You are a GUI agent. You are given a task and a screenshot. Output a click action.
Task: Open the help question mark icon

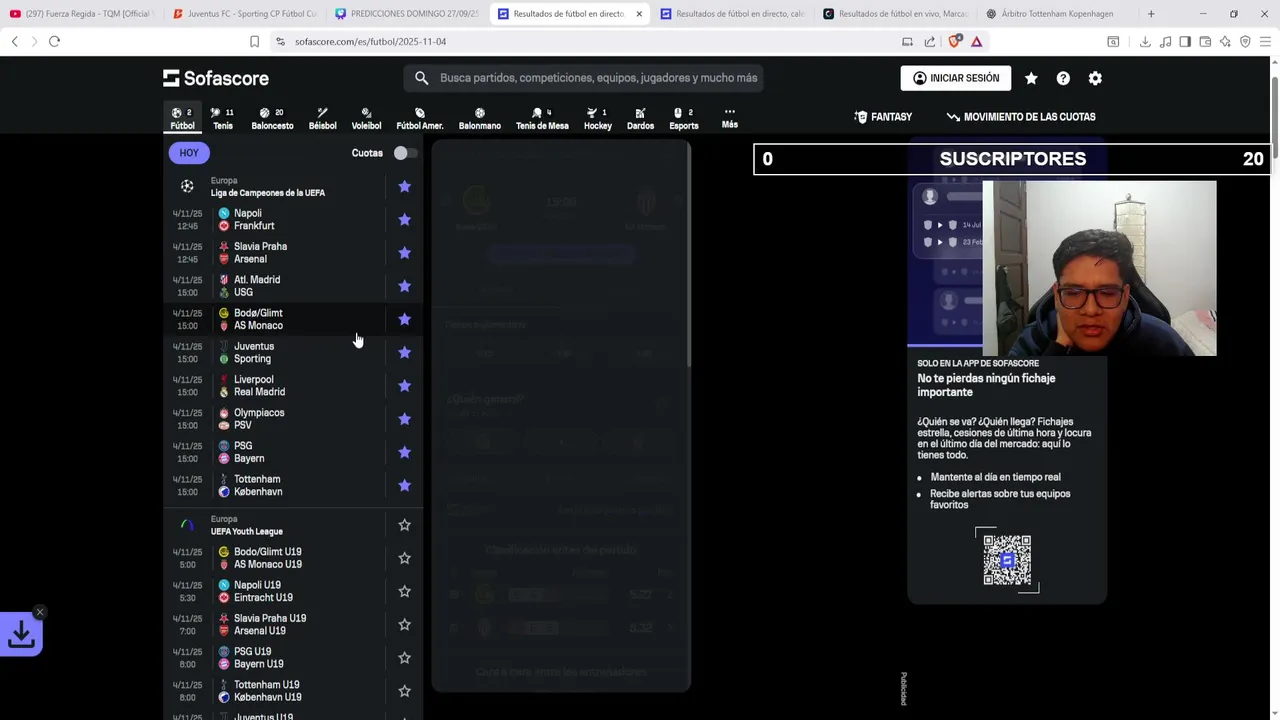coord(1063,78)
